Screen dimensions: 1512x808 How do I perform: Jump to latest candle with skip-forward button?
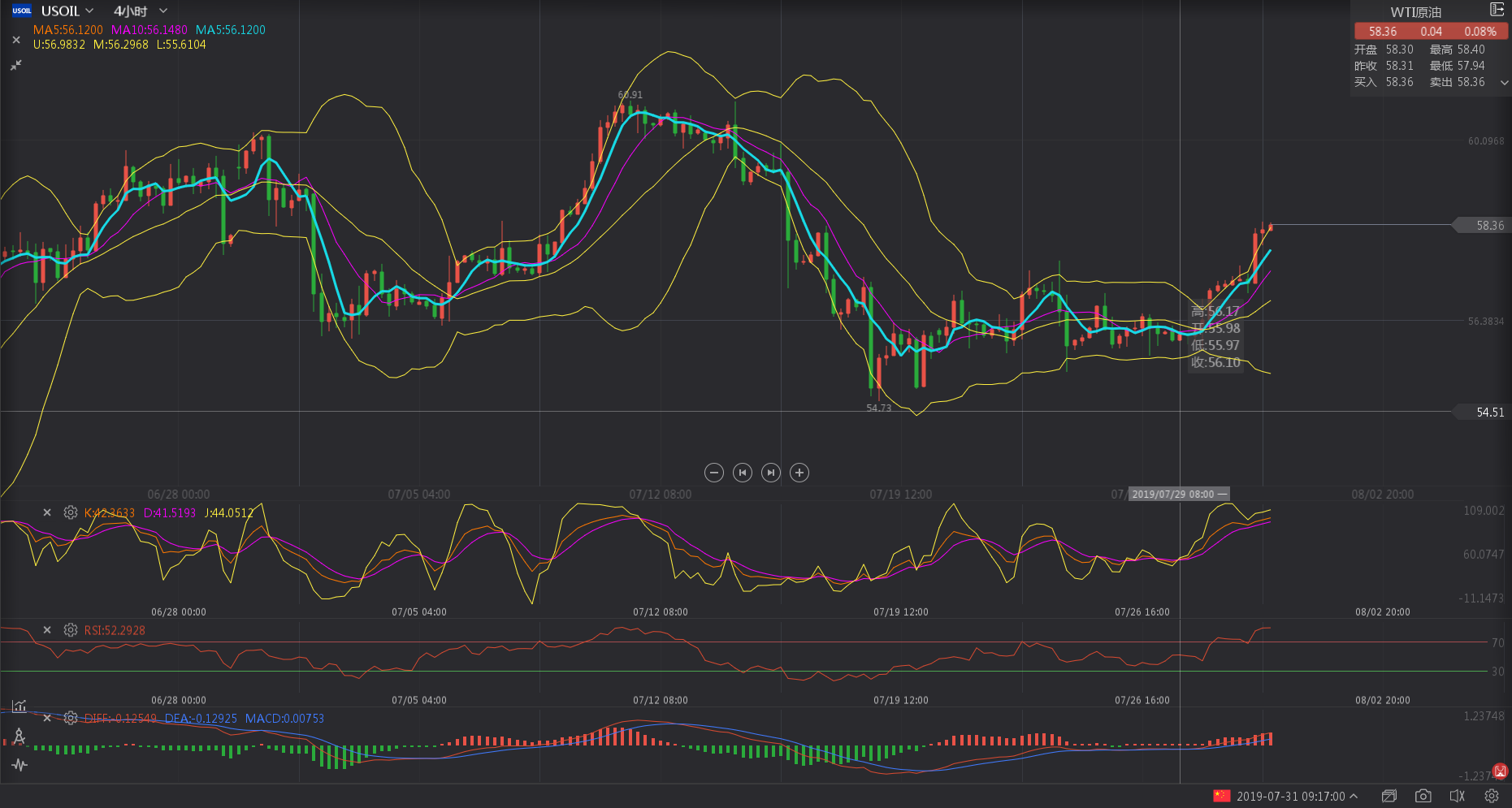tap(771, 473)
